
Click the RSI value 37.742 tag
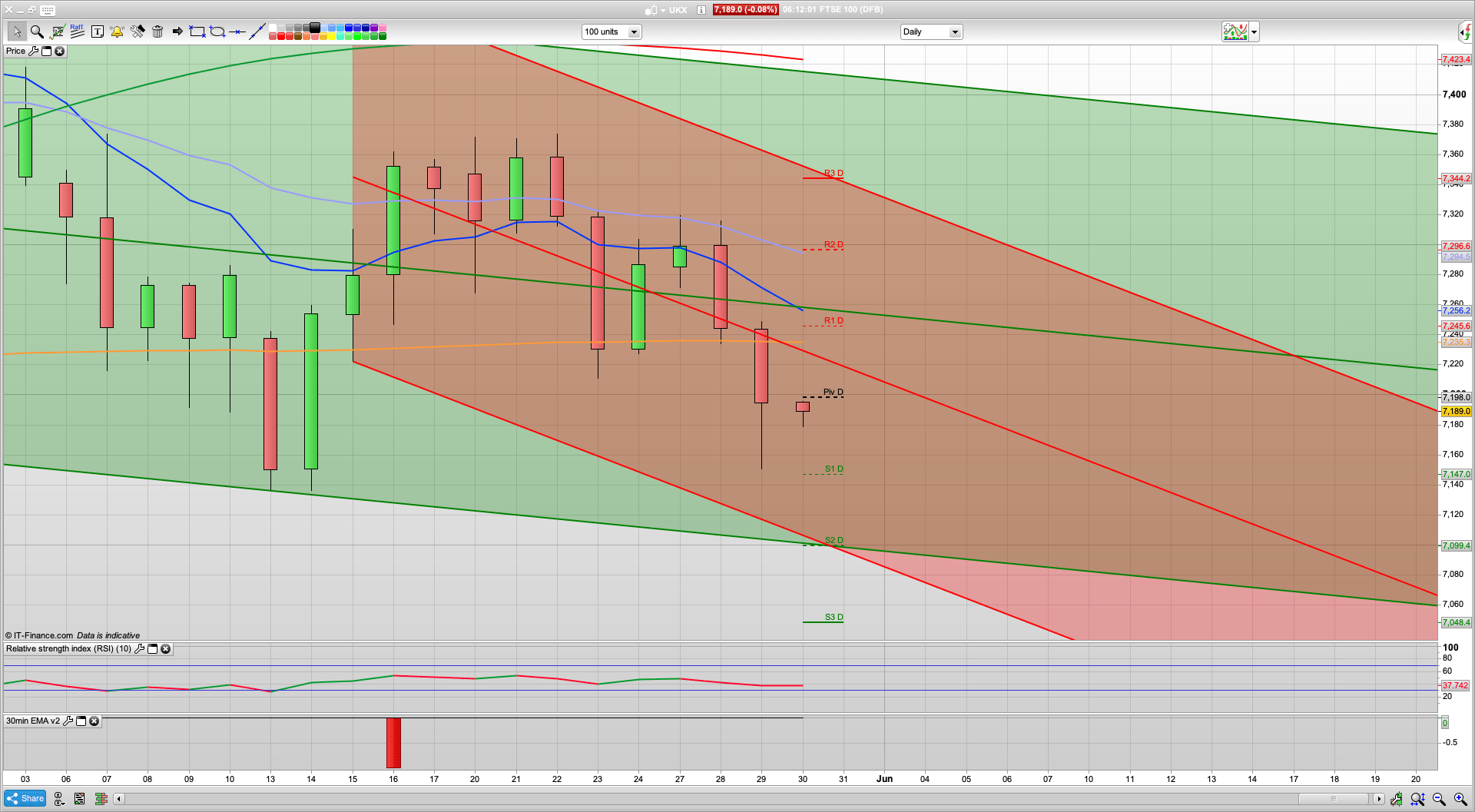1455,685
